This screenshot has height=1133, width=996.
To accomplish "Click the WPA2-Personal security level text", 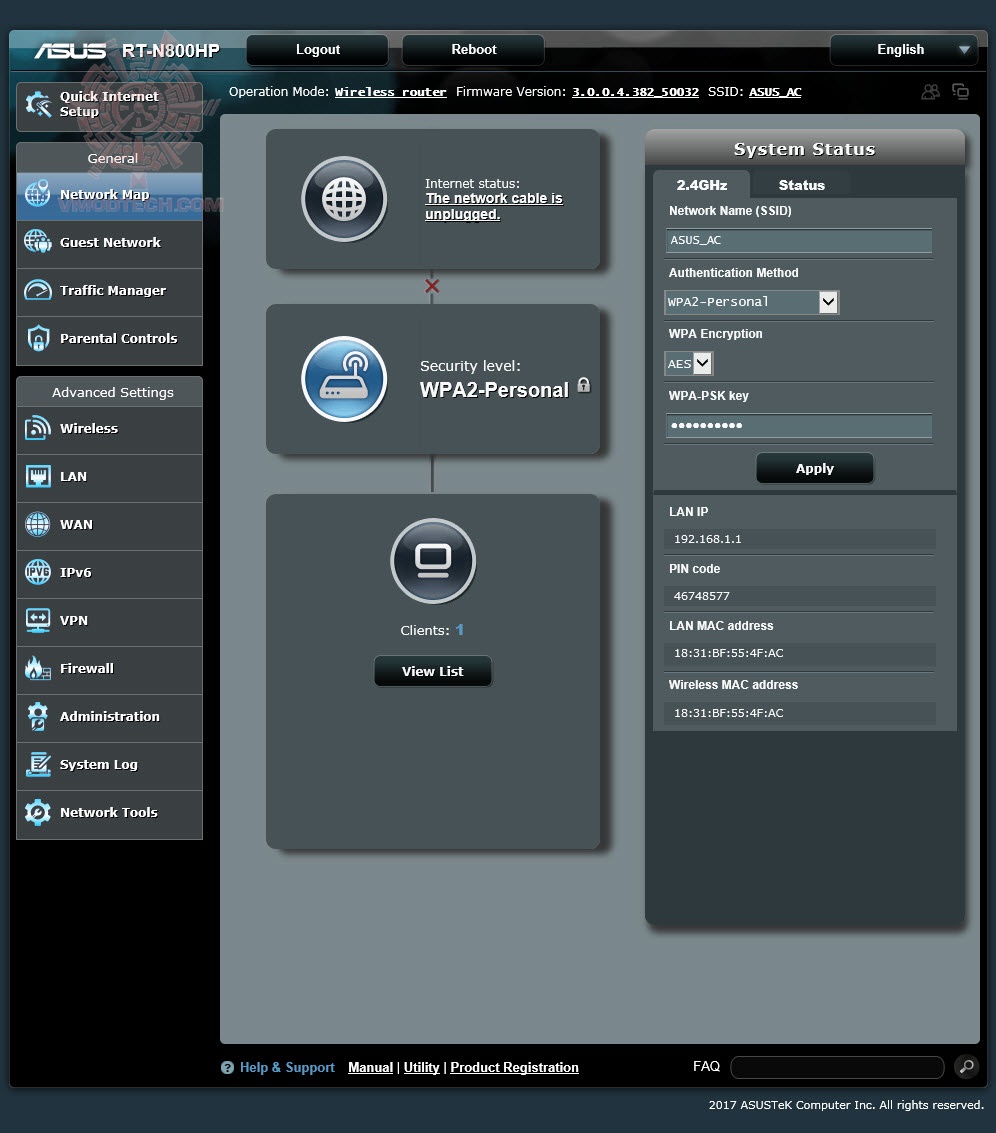I will pos(494,390).
